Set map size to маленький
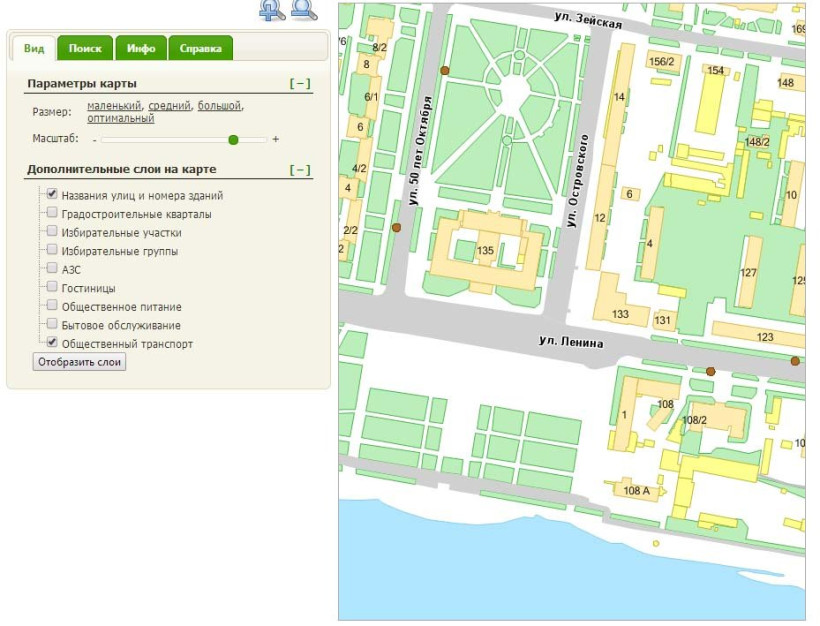The image size is (820, 626). (114, 105)
